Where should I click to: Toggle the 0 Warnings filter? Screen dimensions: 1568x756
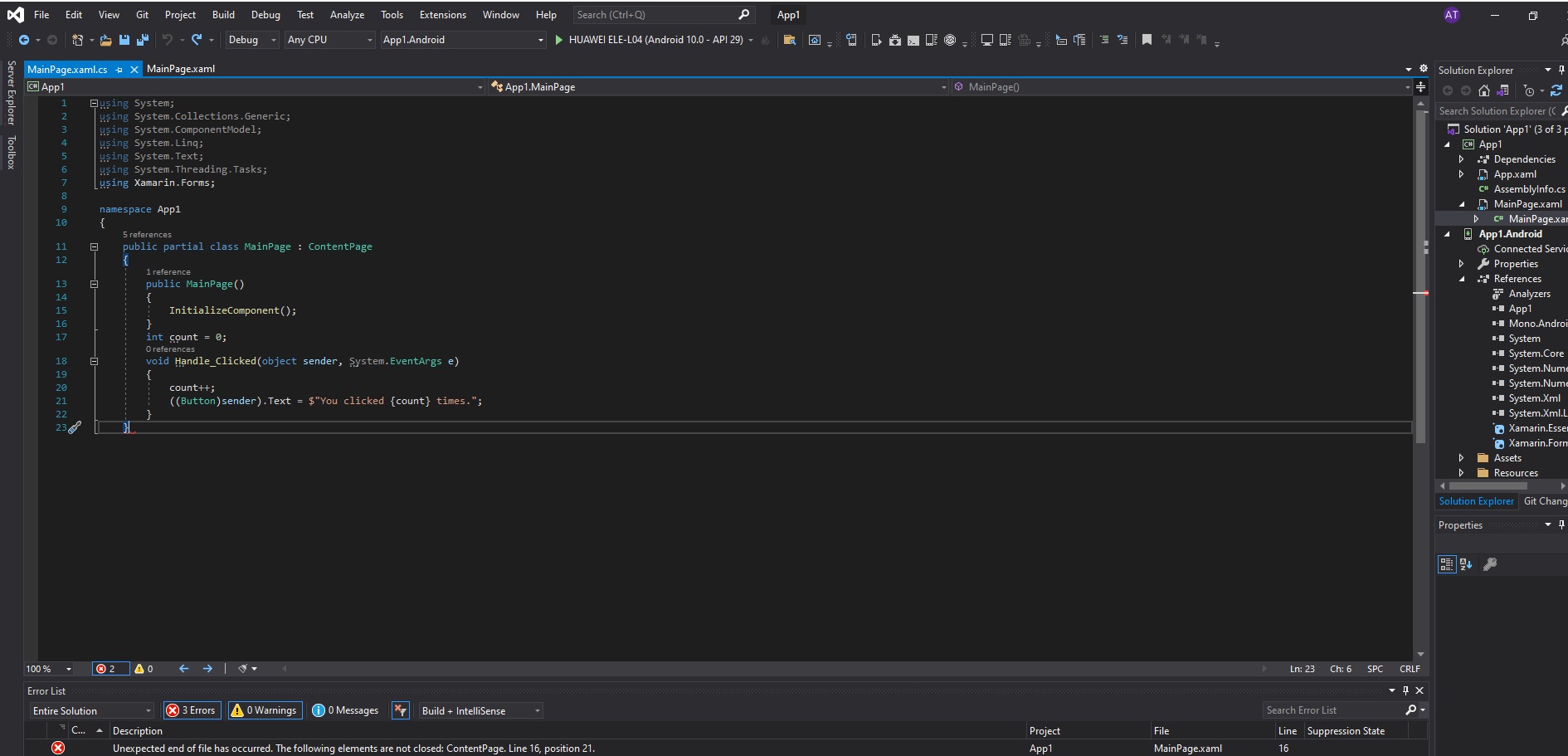(264, 710)
